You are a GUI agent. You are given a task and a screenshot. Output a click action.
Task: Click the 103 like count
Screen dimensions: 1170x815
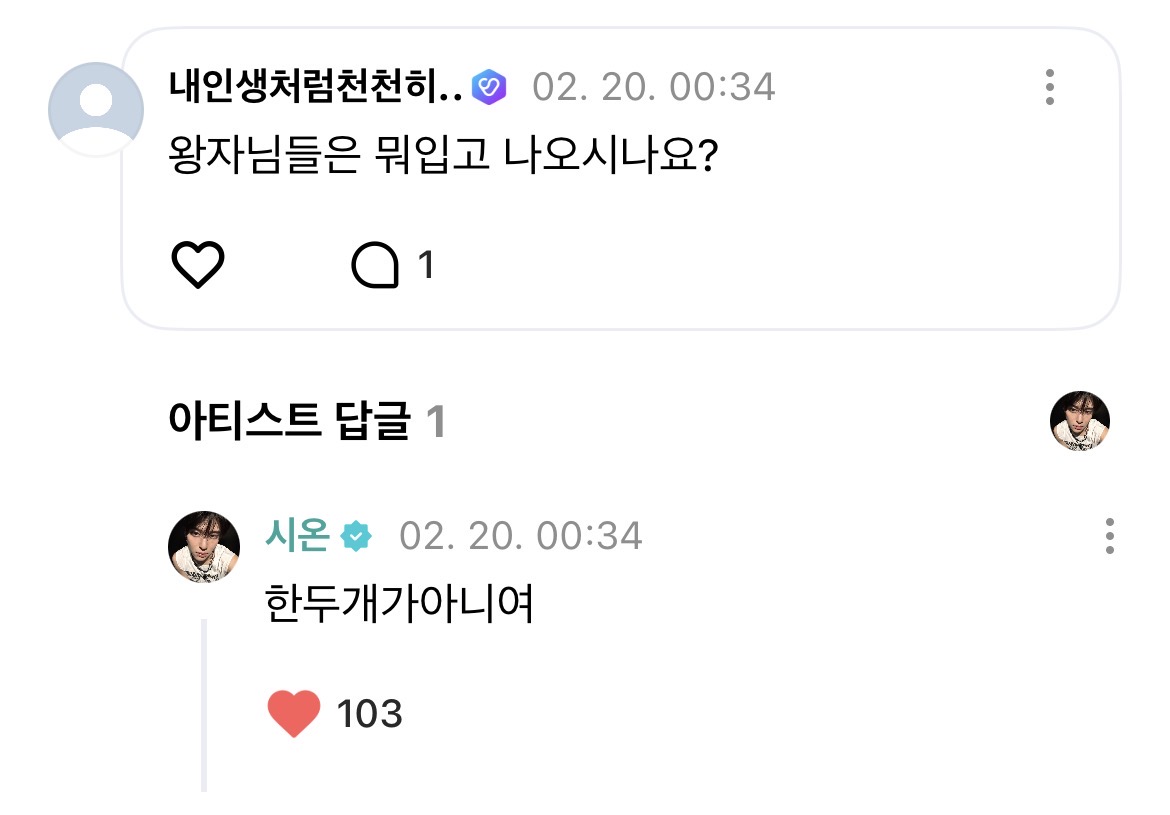369,714
